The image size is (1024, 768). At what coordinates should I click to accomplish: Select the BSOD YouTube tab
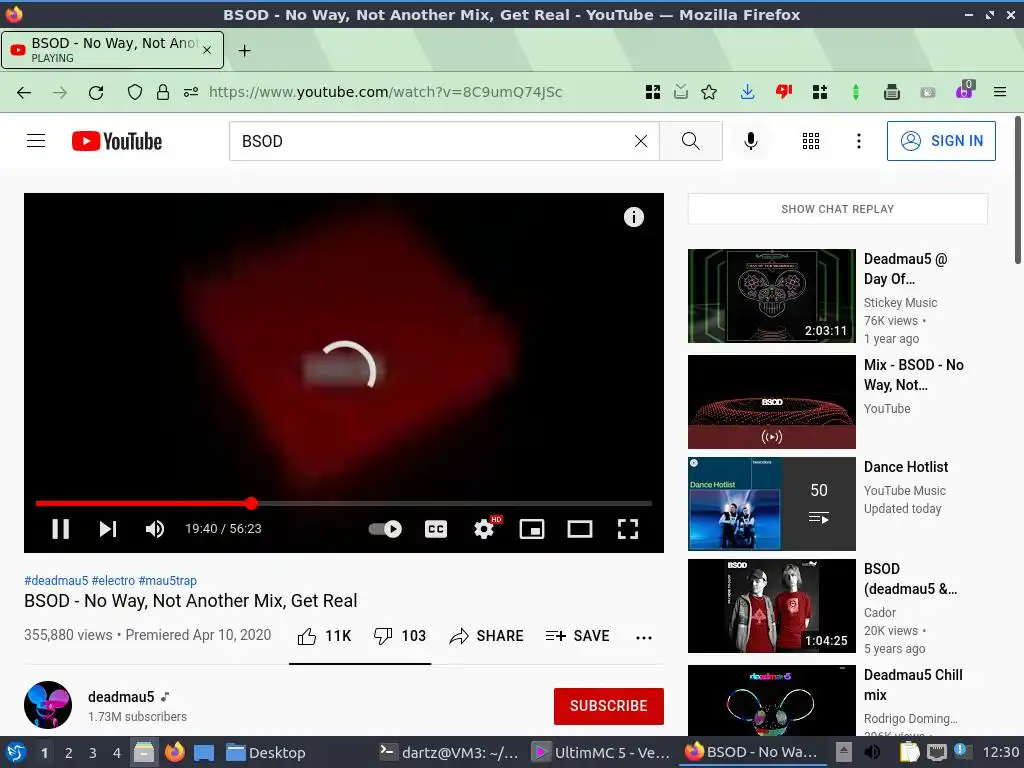click(112, 50)
